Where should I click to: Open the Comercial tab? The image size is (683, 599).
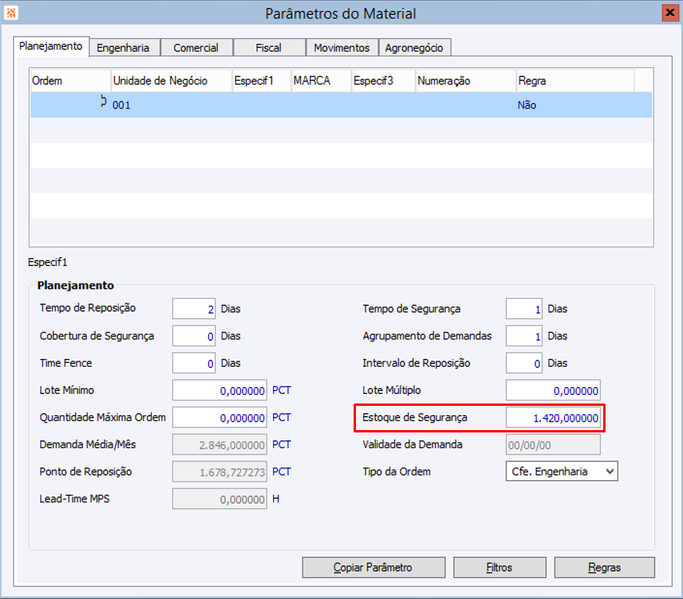[x=196, y=48]
